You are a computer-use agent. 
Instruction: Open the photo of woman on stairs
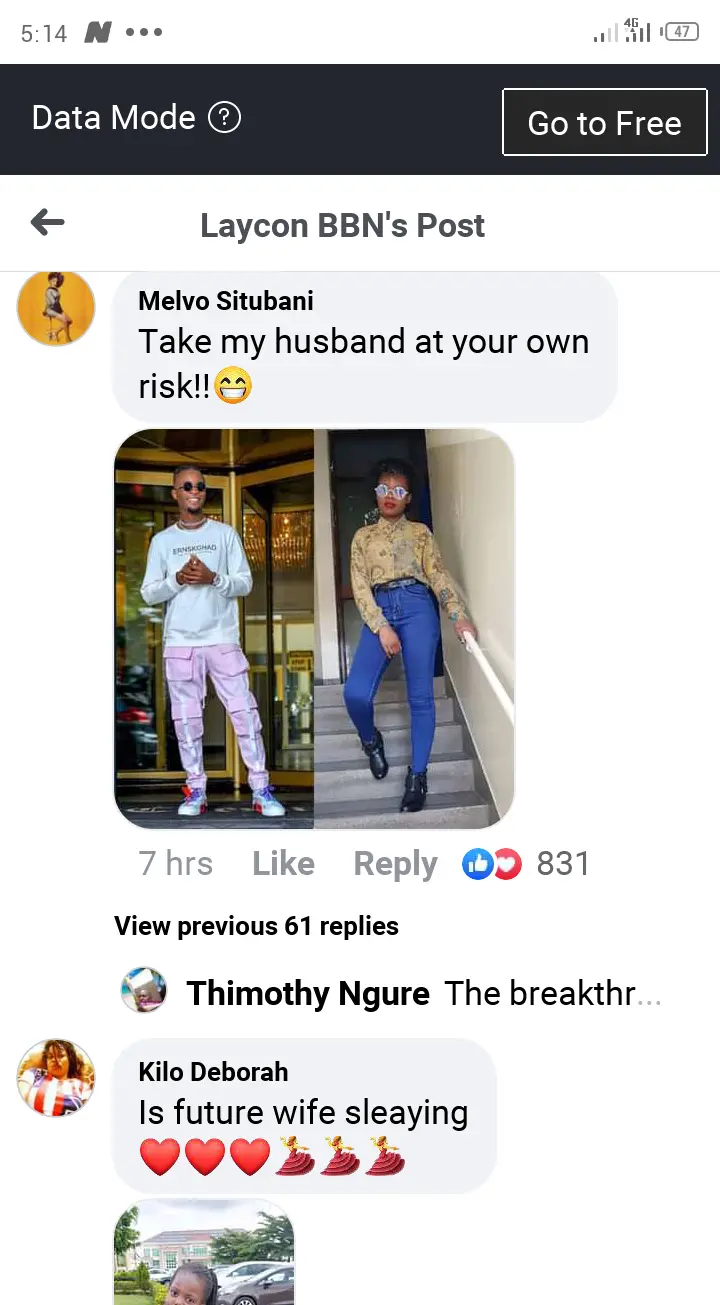(x=414, y=629)
